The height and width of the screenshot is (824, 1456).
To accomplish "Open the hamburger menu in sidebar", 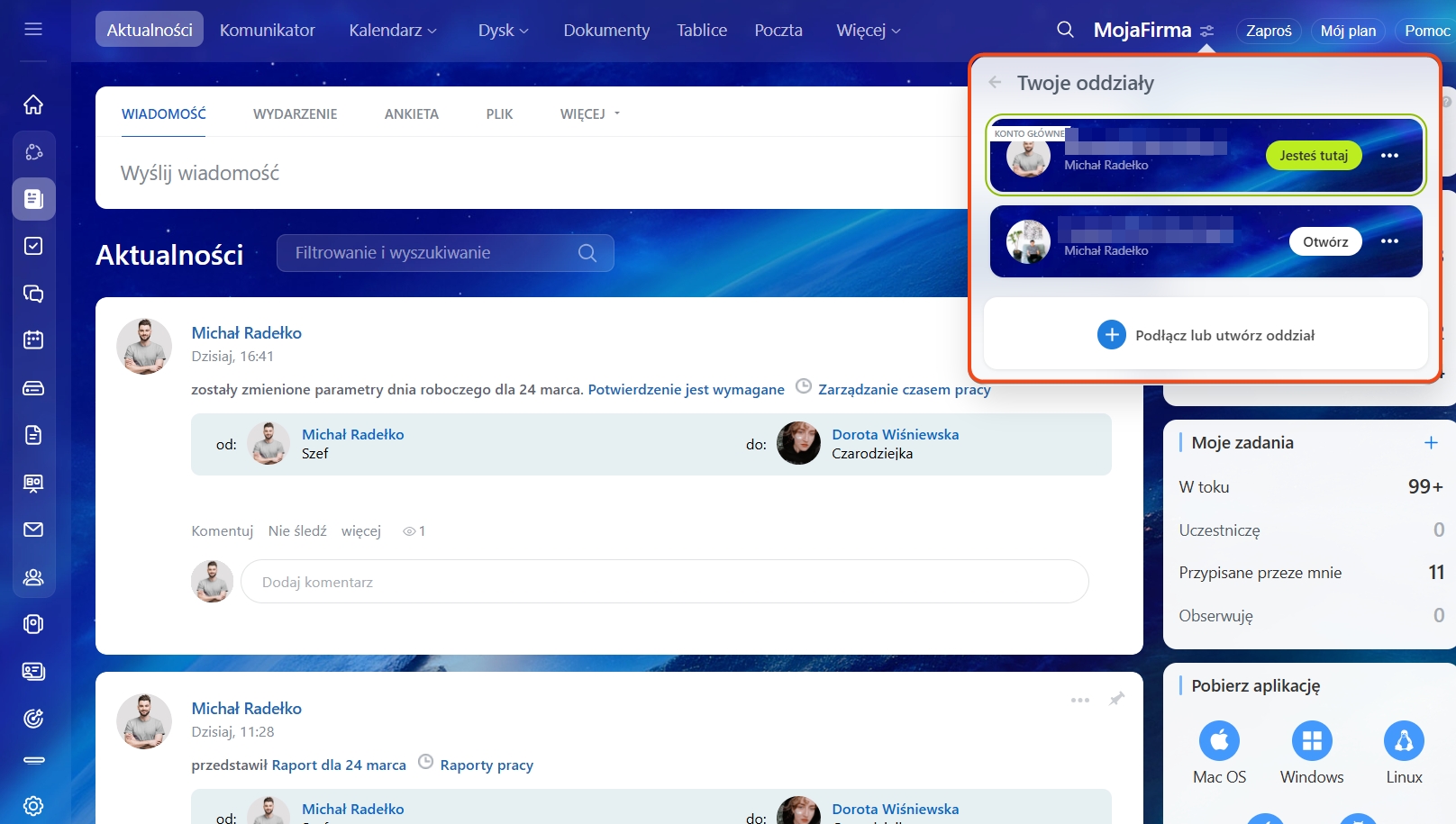I will [33, 29].
